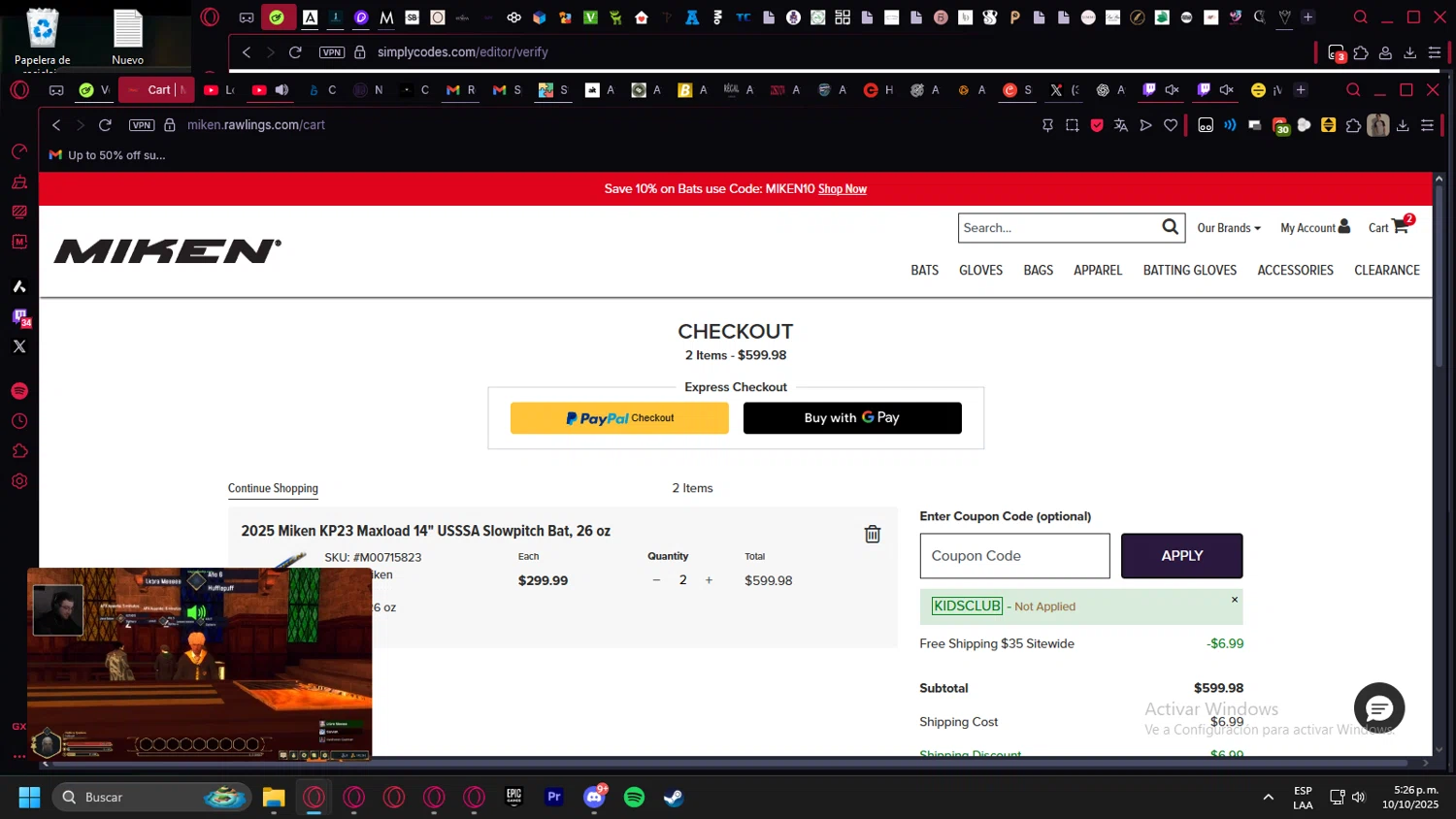Open Papelera de reciclaje on desktop

[x=42, y=39]
